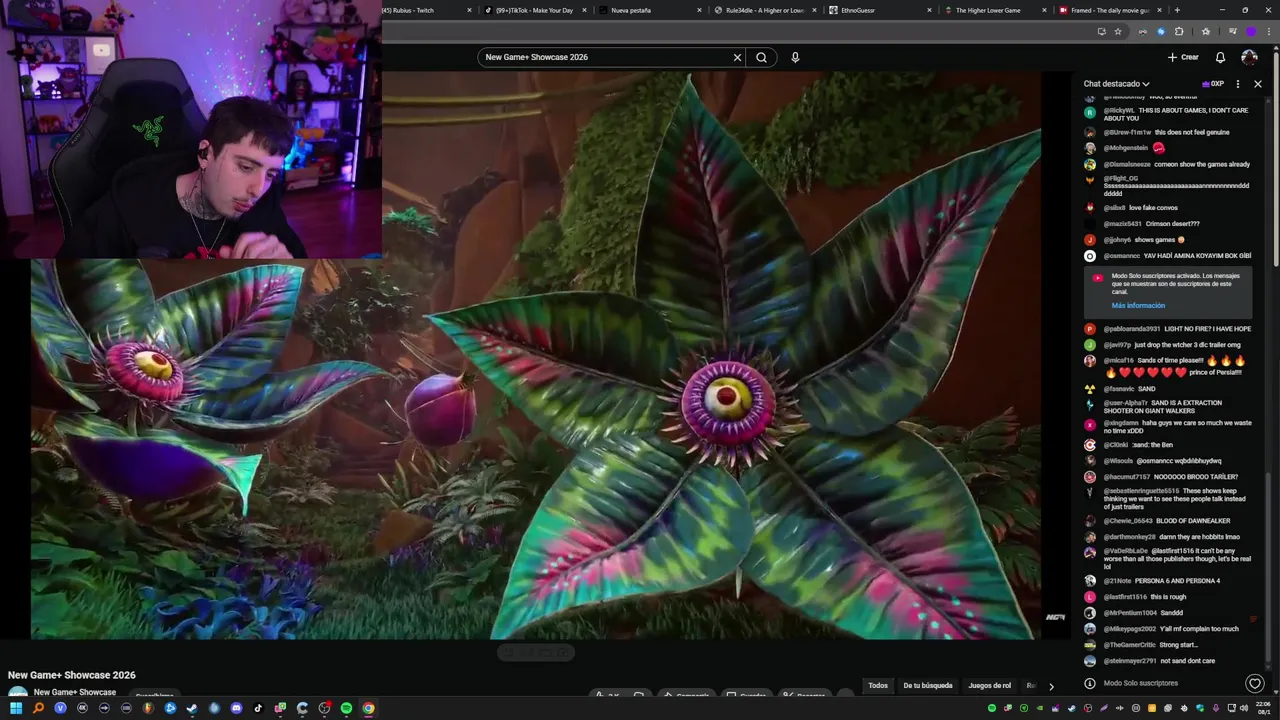Open Steam from the taskbar
The image size is (1280, 720).
[x=192, y=708]
